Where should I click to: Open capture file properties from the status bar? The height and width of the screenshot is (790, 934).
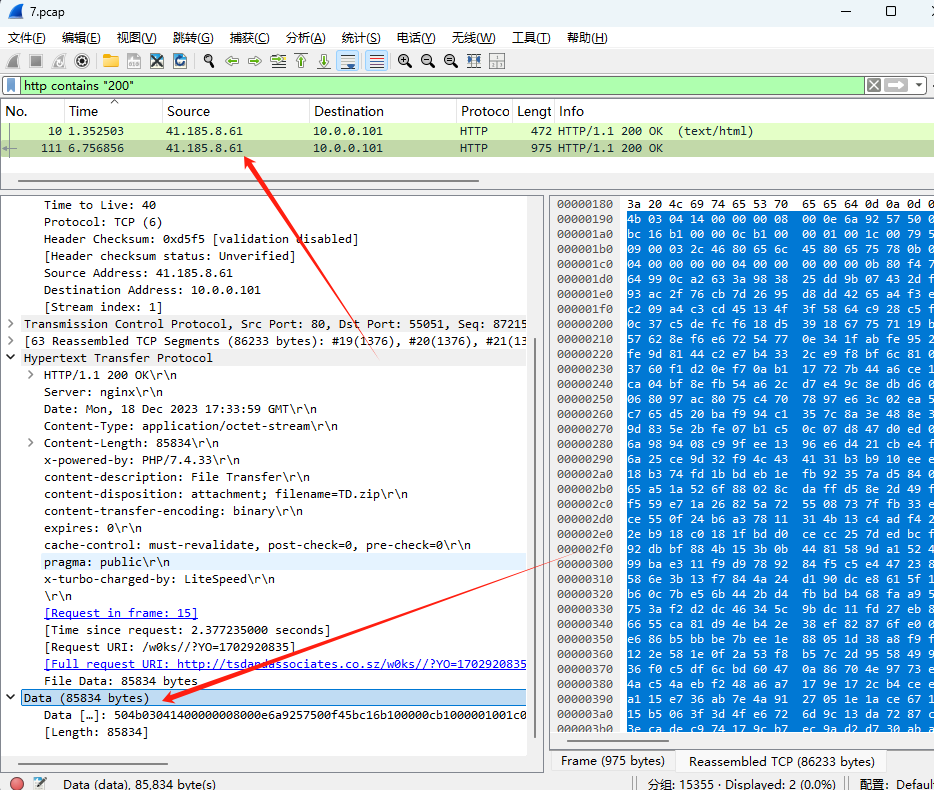click(x=40, y=783)
